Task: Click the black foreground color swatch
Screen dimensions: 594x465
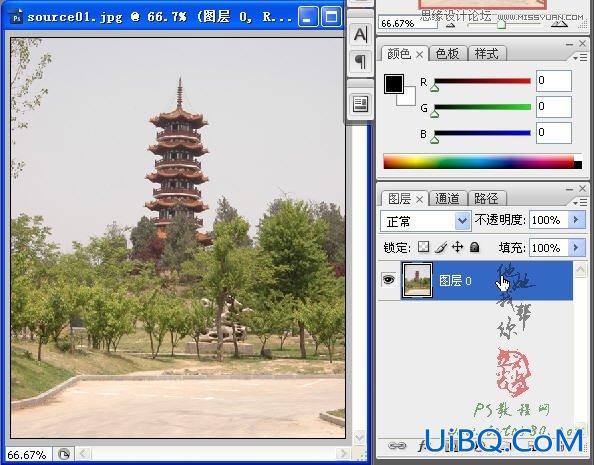Action: (394, 84)
